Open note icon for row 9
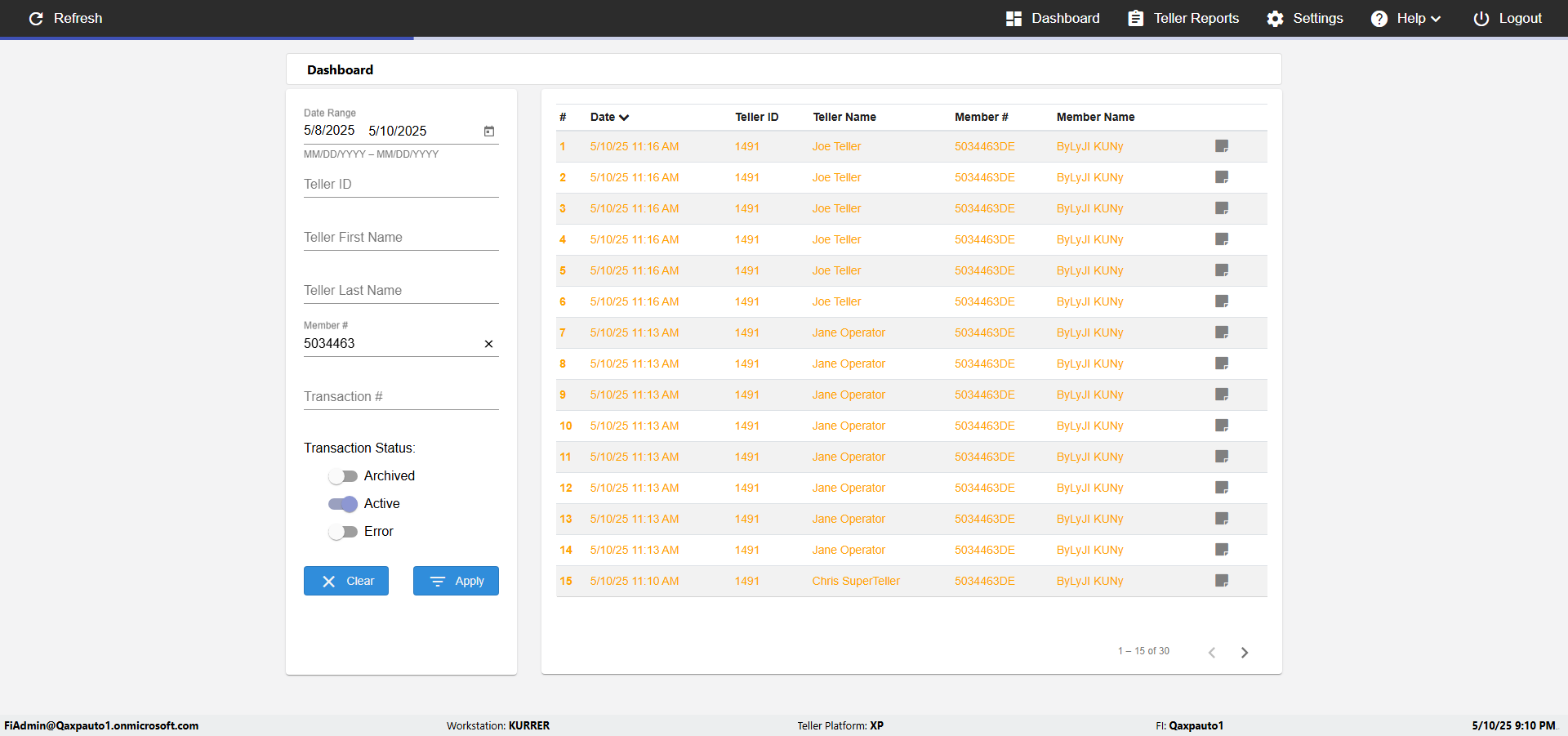Viewport: 1568px width, 736px height. 1222,395
